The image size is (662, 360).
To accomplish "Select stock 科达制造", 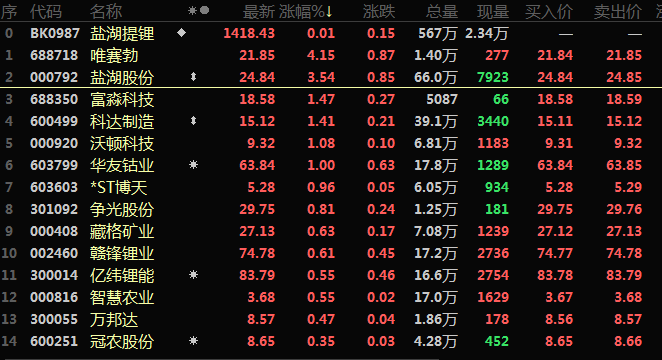I will coord(122,122).
